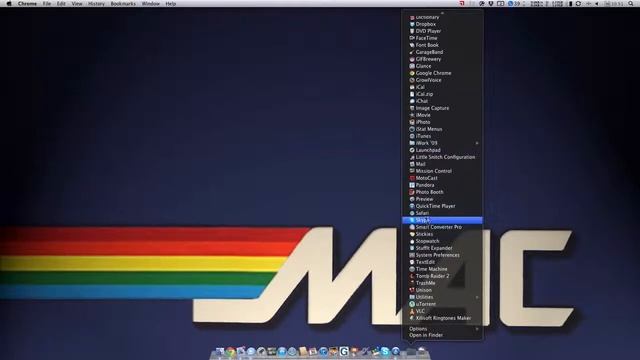The image size is (640, 360).
Task: Open Spotlight search magnifier icon
Action: pos(631,4)
